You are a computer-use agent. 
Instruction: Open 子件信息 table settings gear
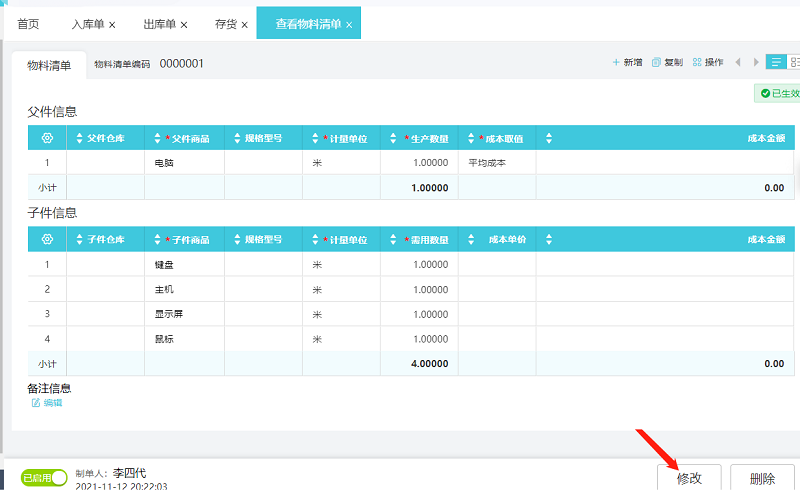[x=47, y=239]
